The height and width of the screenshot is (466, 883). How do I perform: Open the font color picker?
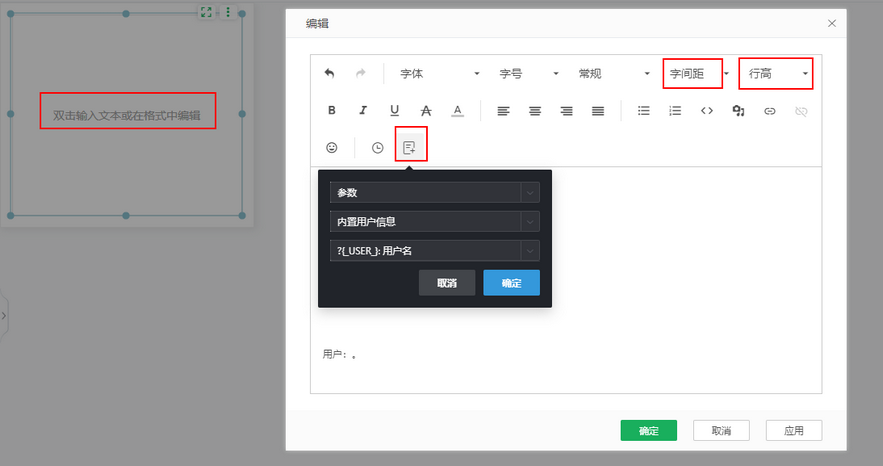(x=457, y=111)
